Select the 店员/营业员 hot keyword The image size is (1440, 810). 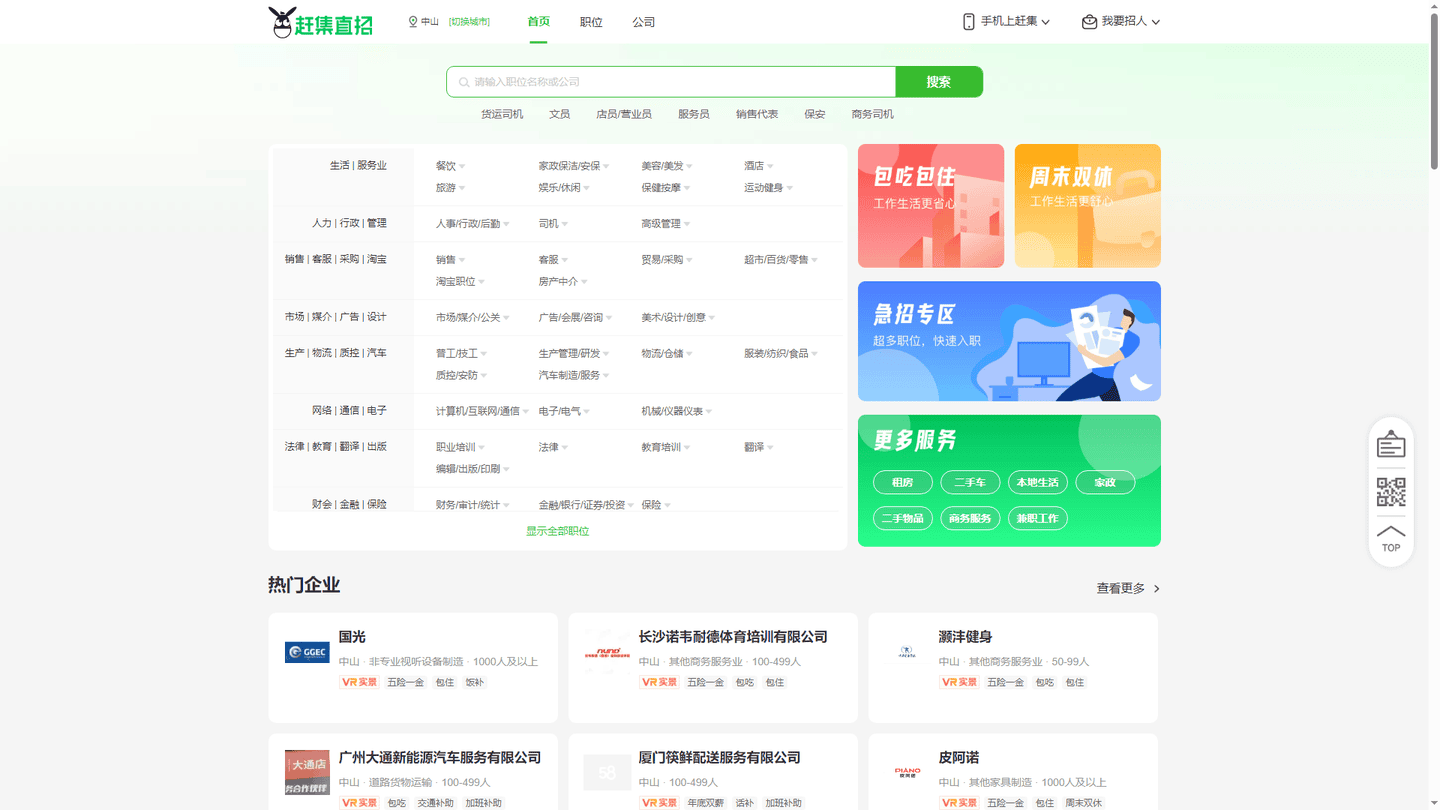click(624, 114)
